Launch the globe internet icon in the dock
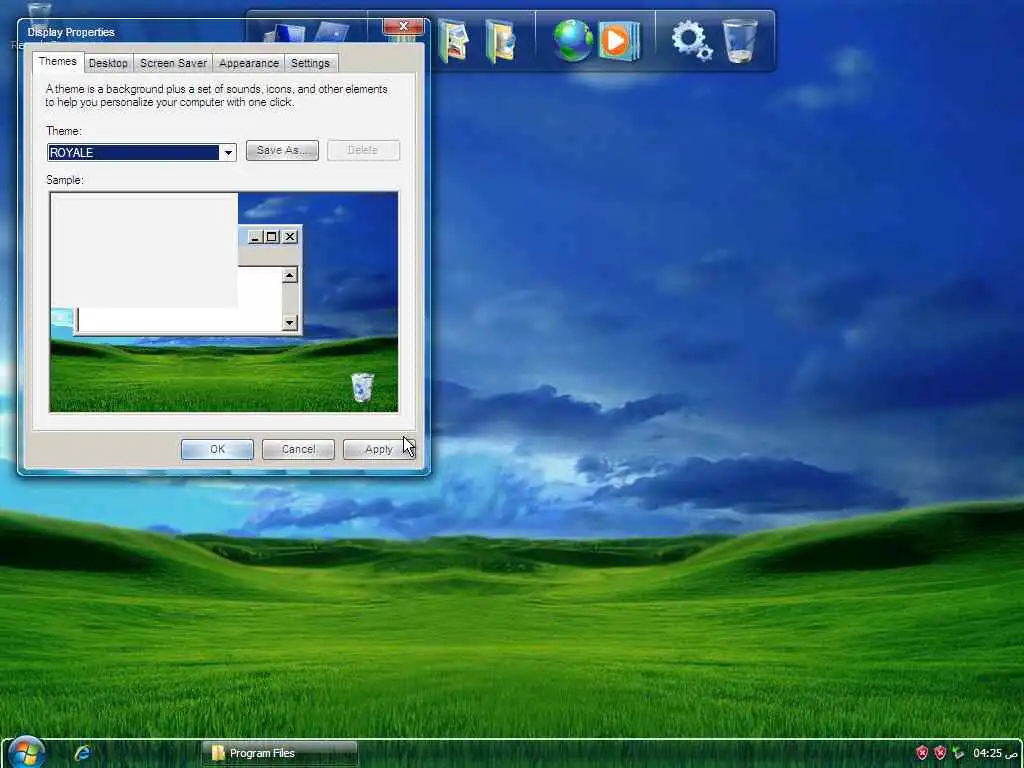The width and height of the screenshot is (1024, 768). [573, 40]
